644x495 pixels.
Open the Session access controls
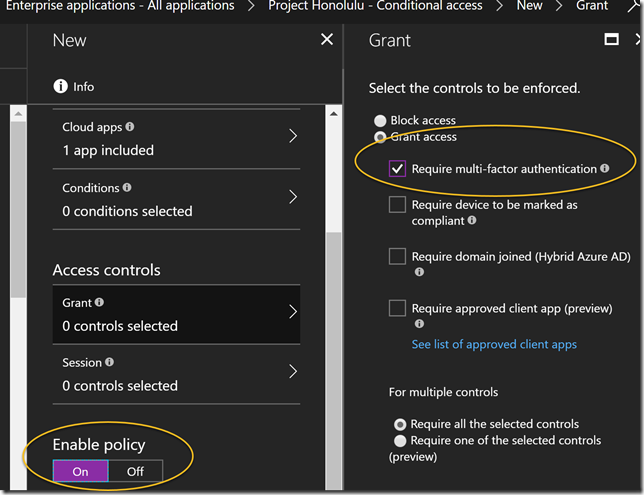(x=292, y=373)
